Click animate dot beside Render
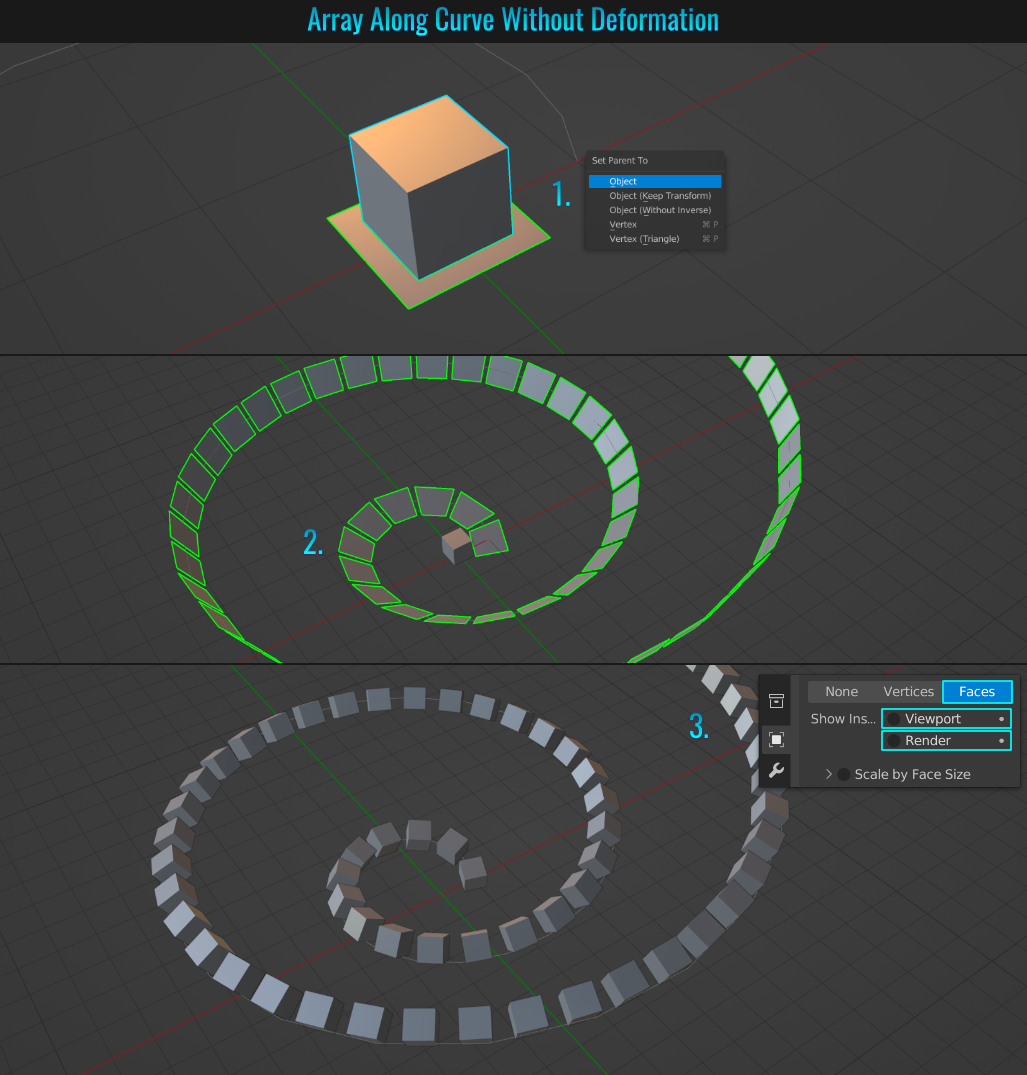Screen dimensions: 1027x1075 (x=1002, y=740)
